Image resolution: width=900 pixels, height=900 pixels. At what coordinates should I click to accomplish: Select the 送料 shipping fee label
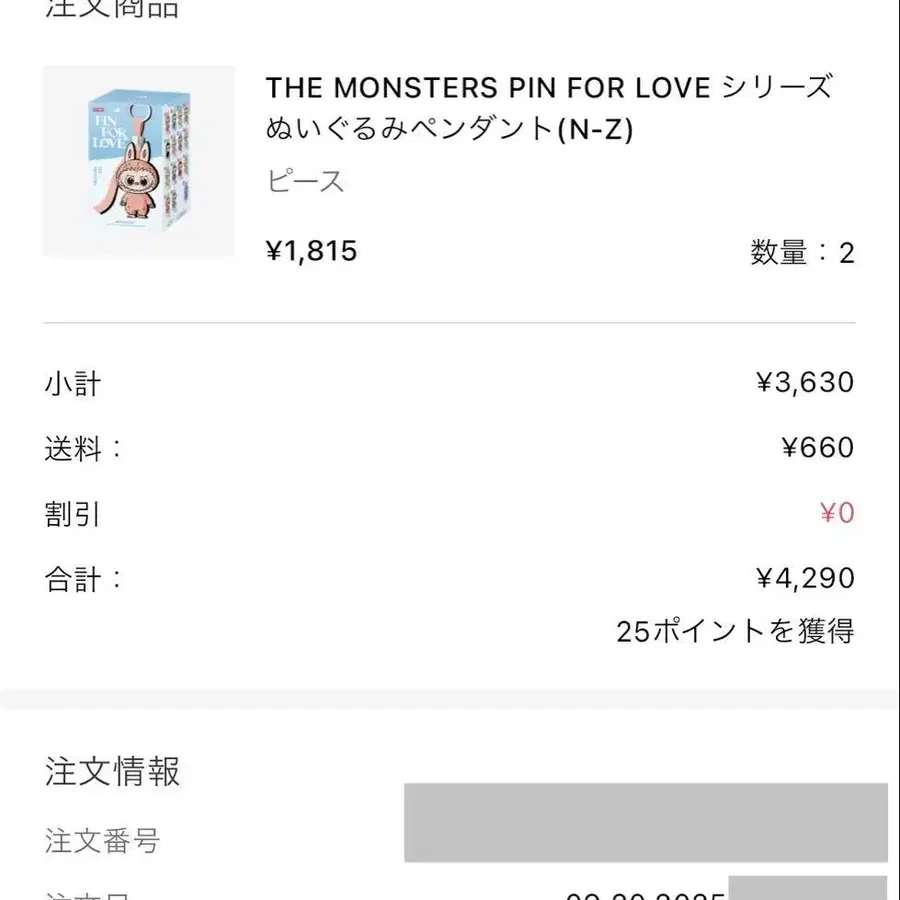click(83, 448)
